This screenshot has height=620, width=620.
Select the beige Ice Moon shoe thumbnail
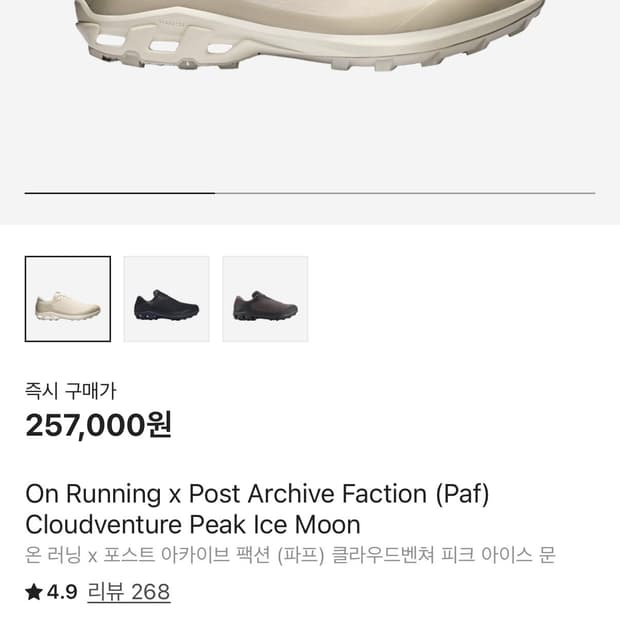(x=67, y=299)
